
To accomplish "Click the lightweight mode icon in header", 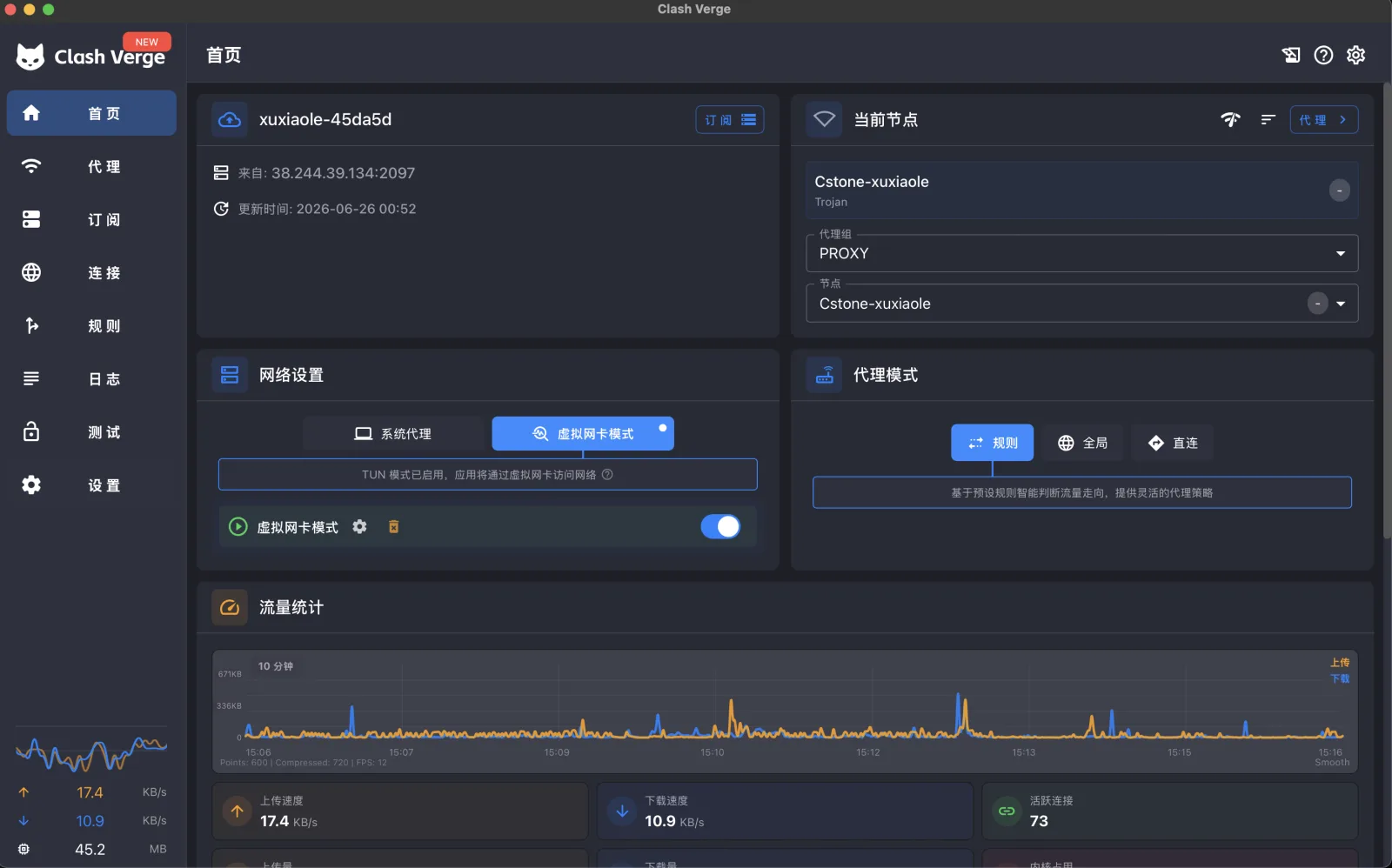I will [x=1291, y=56].
